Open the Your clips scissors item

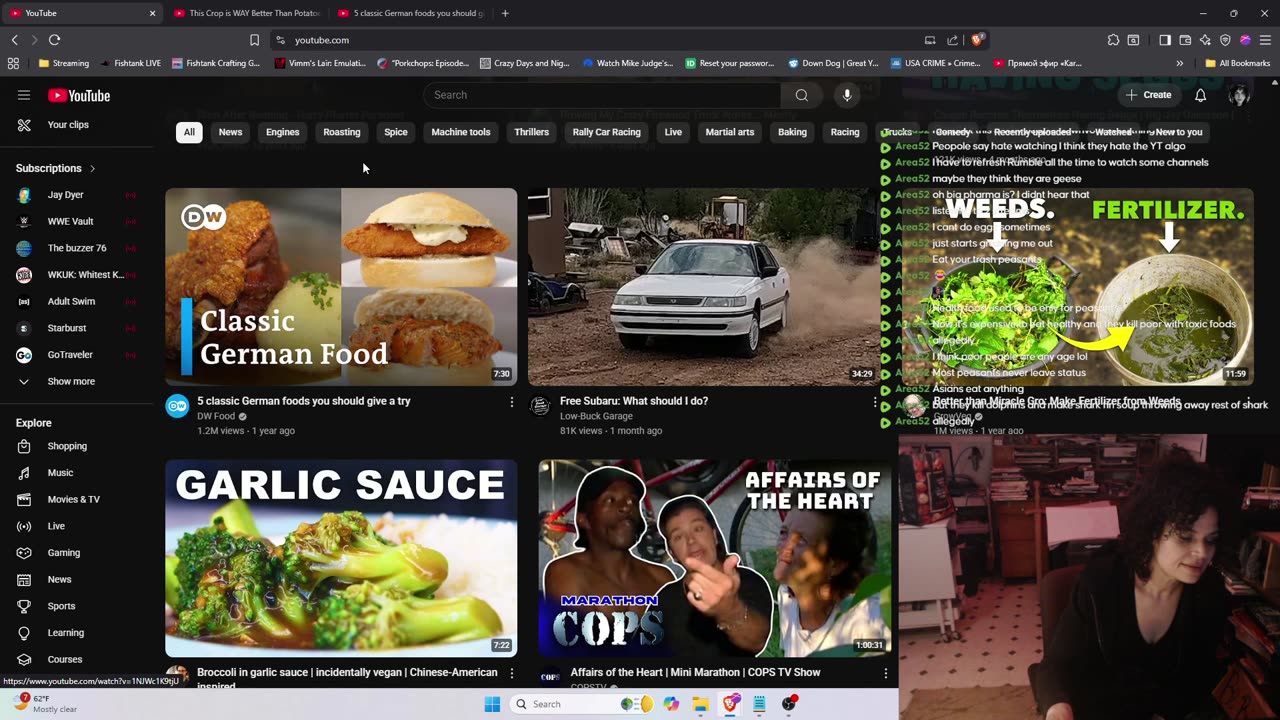point(68,125)
